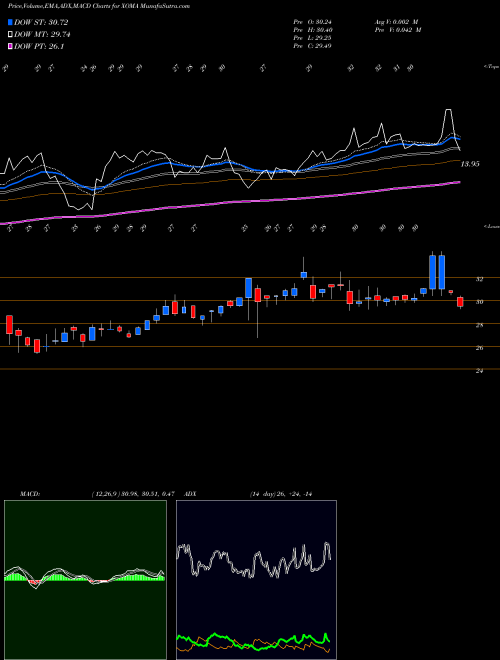Image resolution: width=500 pixels, height=660 pixels.
Task: Click the 24 price axis label
Action: (x=479, y=370)
